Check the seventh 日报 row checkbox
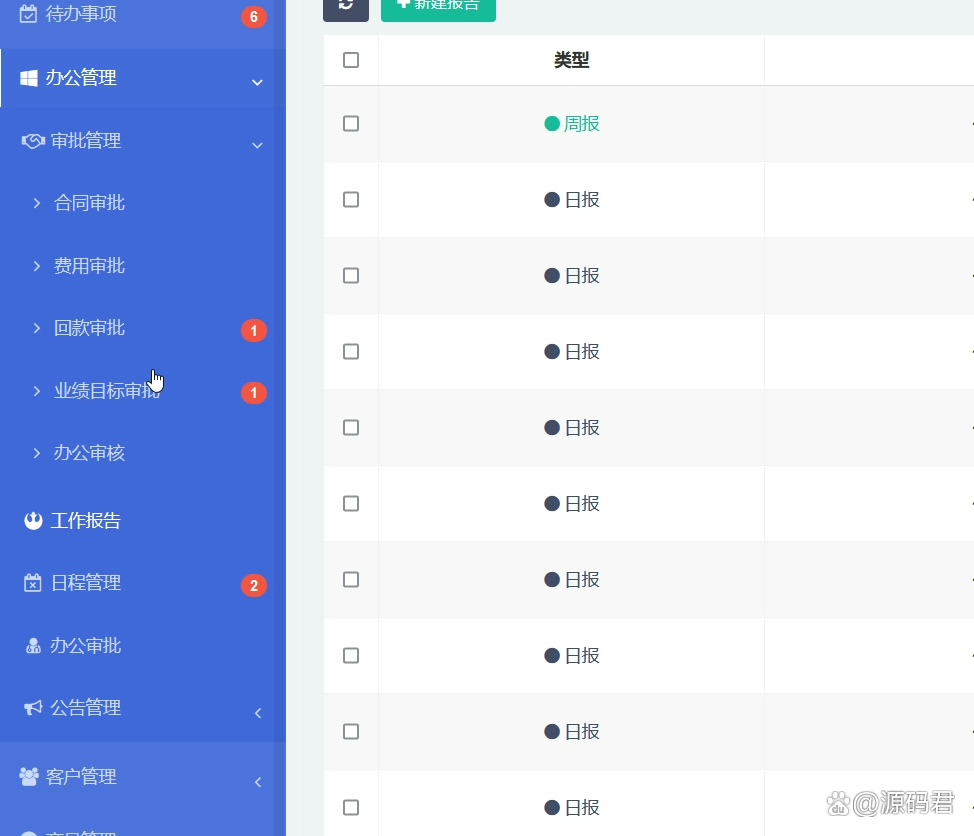 (351, 655)
